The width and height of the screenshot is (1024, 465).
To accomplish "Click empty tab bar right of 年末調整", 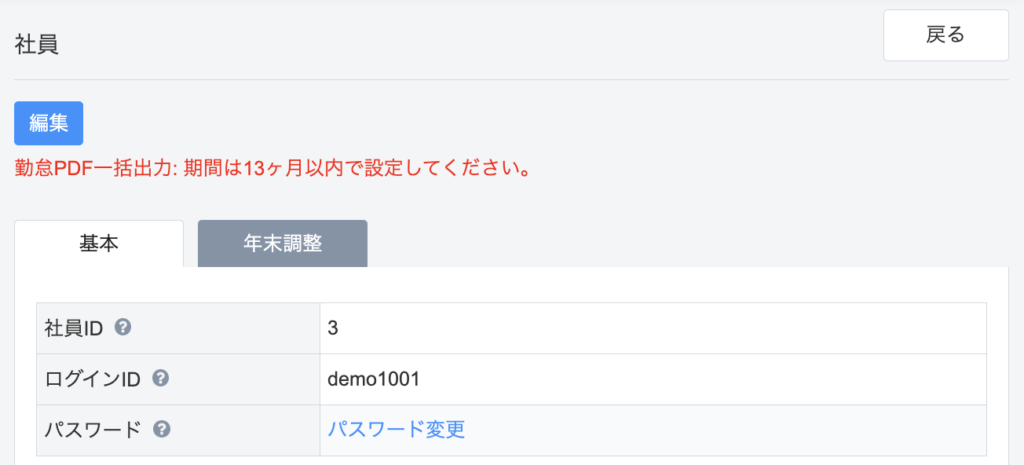I will (x=680, y=243).
